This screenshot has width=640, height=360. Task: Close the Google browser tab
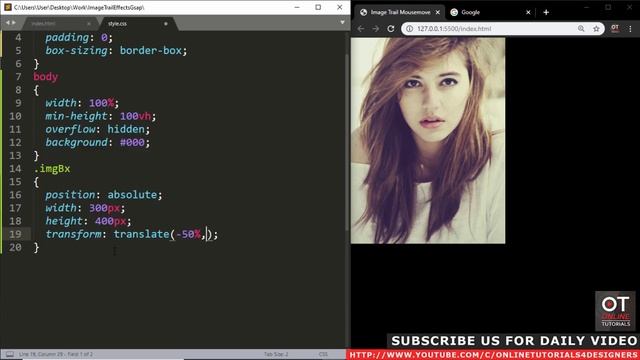pyautogui.click(x=528, y=12)
